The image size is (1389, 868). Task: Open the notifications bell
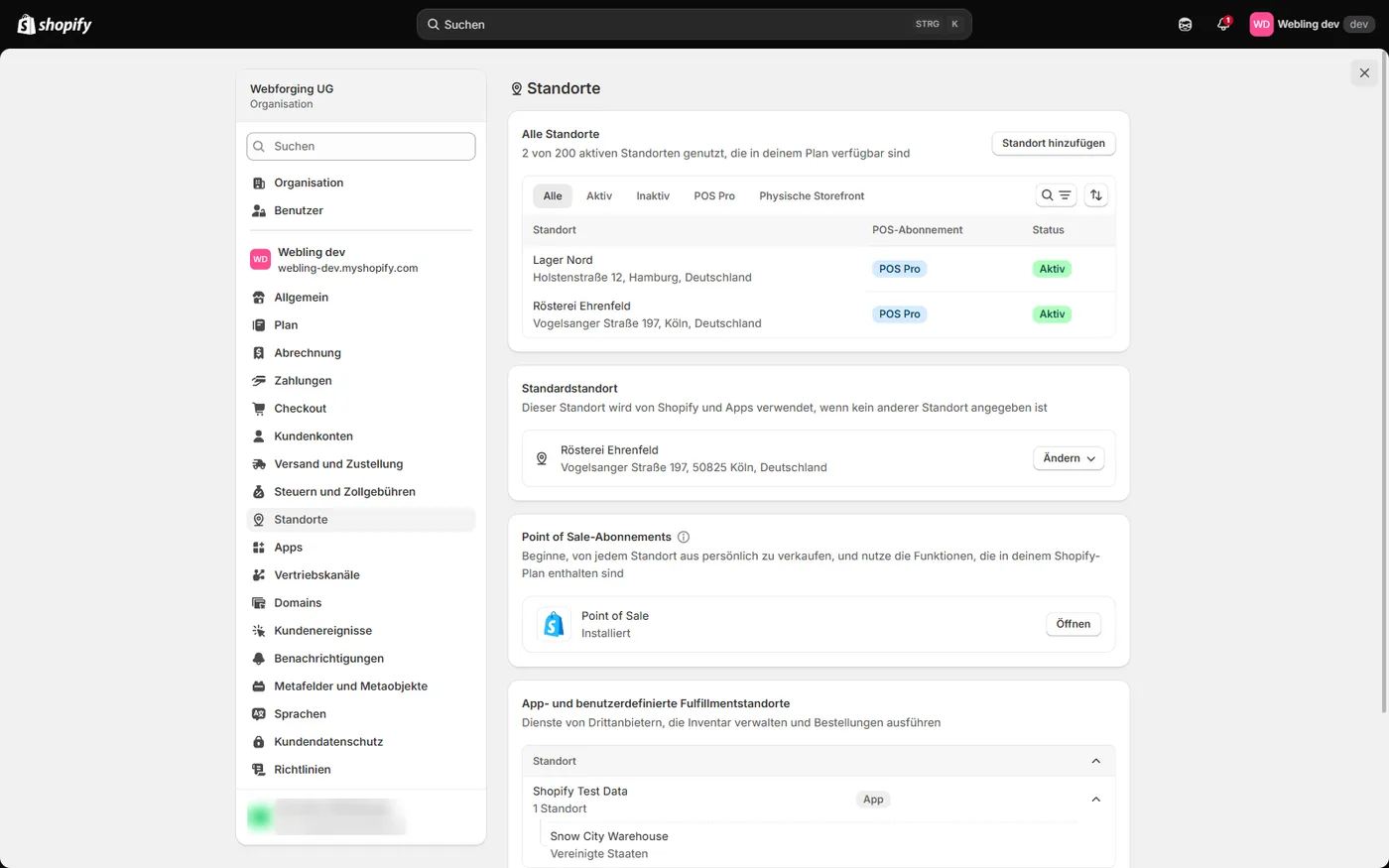pos(1223,24)
